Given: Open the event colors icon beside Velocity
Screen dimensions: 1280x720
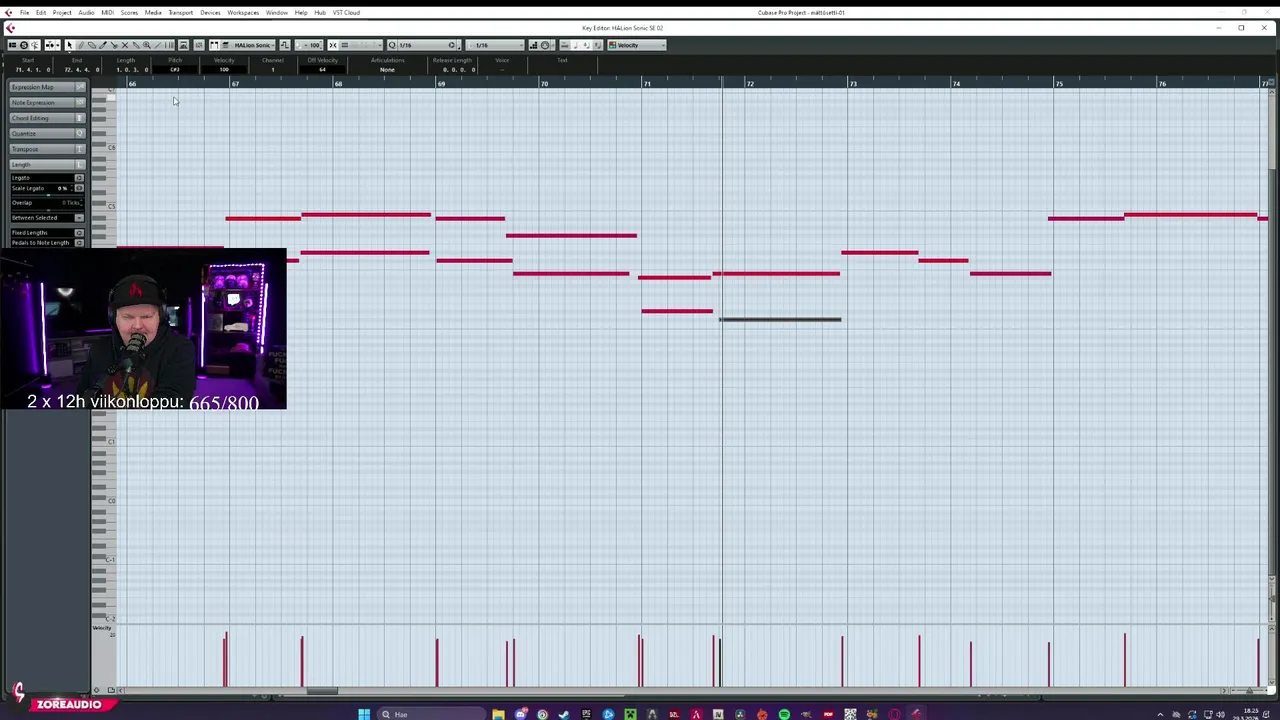Looking at the screenshot, I should pyautogui.click(x=613, y=45).
